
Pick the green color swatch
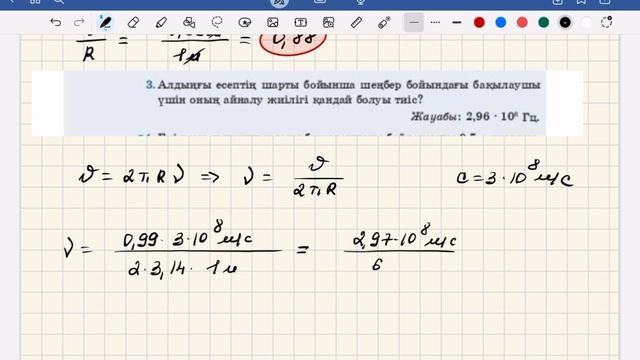pos(544,22)
